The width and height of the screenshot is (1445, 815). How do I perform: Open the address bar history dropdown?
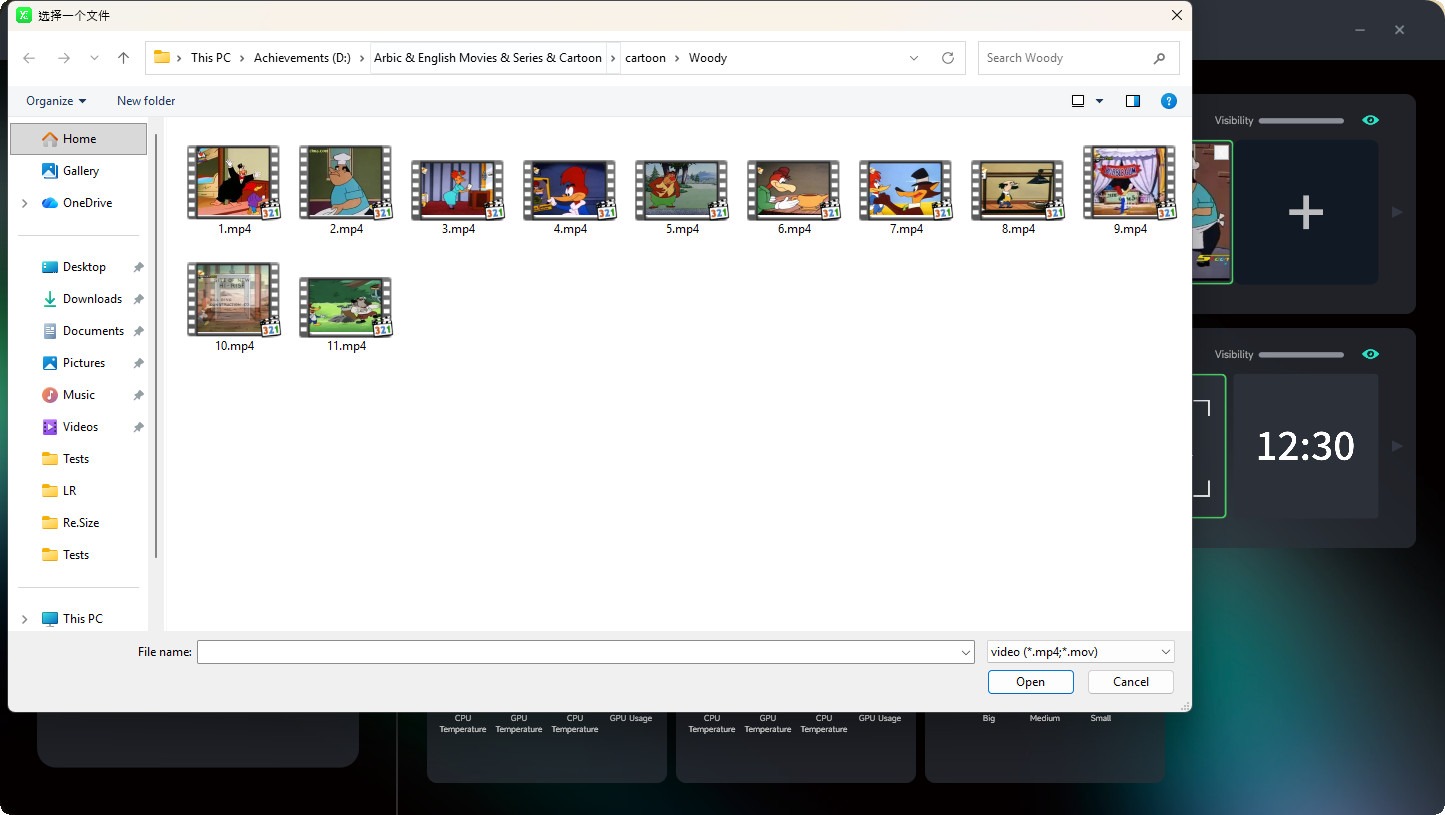coord(914,58)
